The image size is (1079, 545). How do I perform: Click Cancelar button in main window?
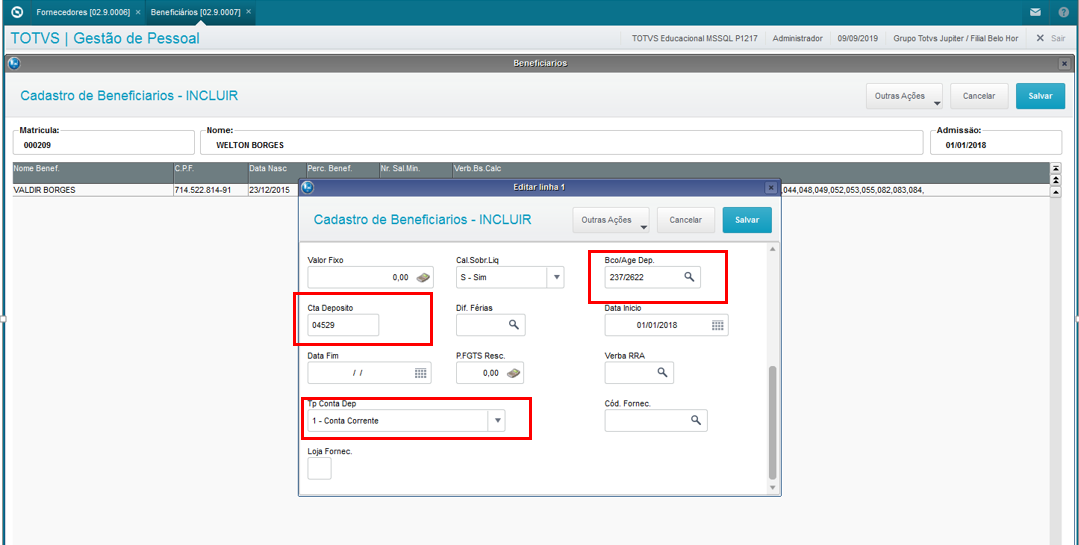(979, 96)
